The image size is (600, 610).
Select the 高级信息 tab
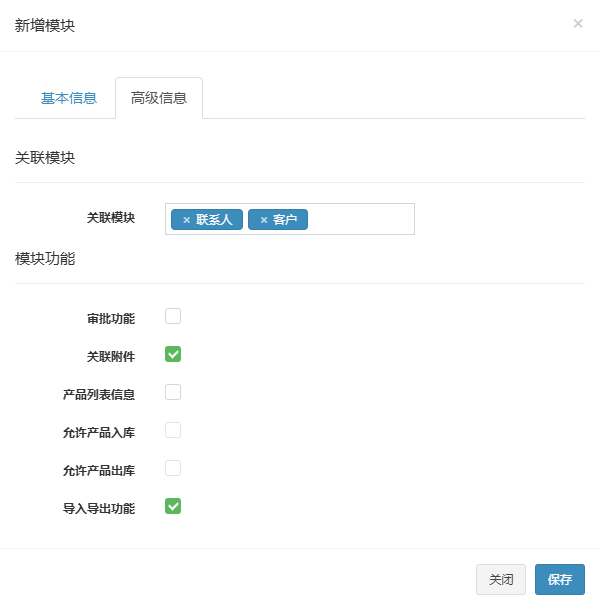pyautogui.click(x=159, y=98)
